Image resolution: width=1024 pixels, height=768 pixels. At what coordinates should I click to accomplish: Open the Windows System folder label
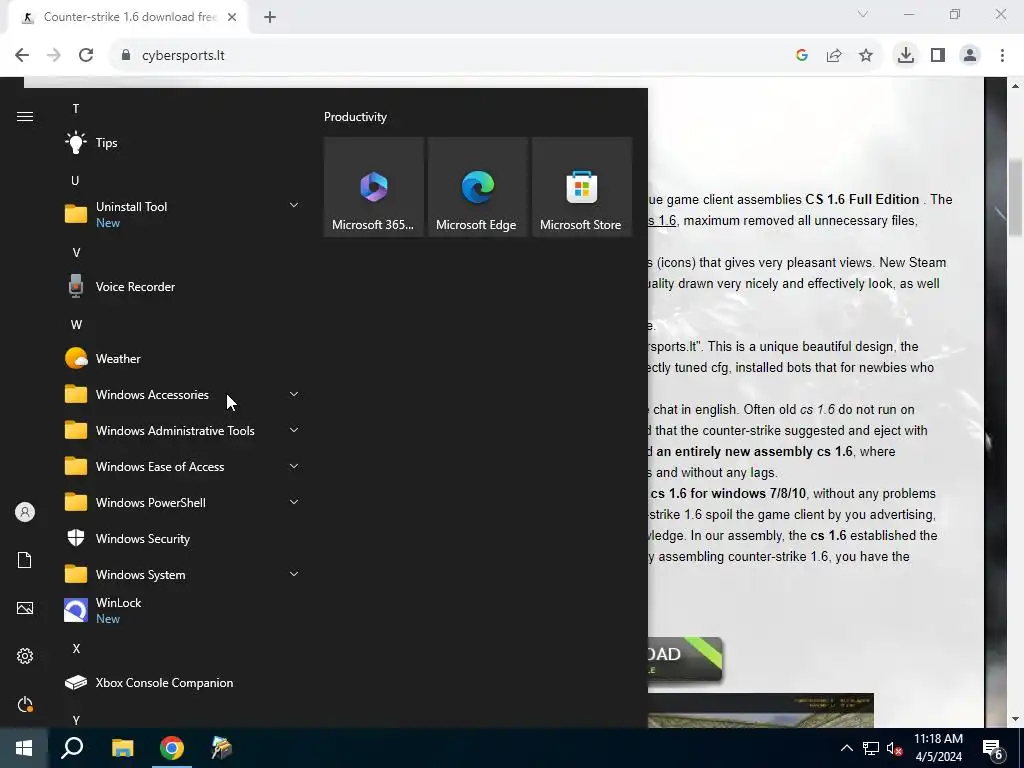(x=140, y=575)
